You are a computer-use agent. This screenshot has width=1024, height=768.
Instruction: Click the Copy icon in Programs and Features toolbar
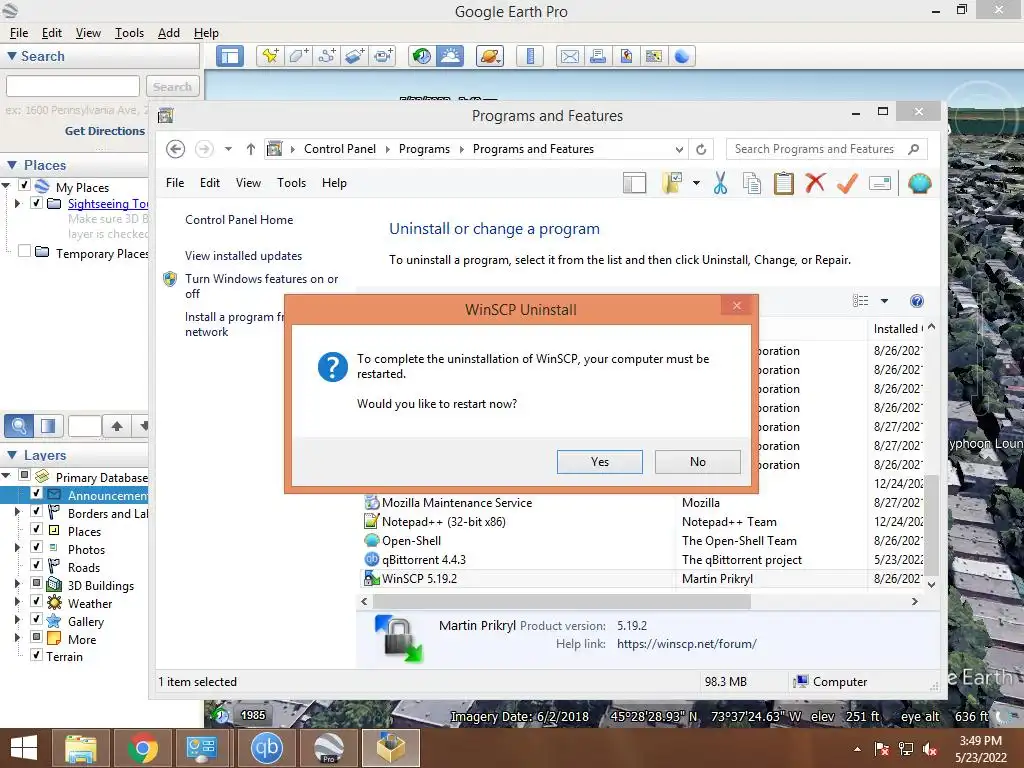[752, 184]
